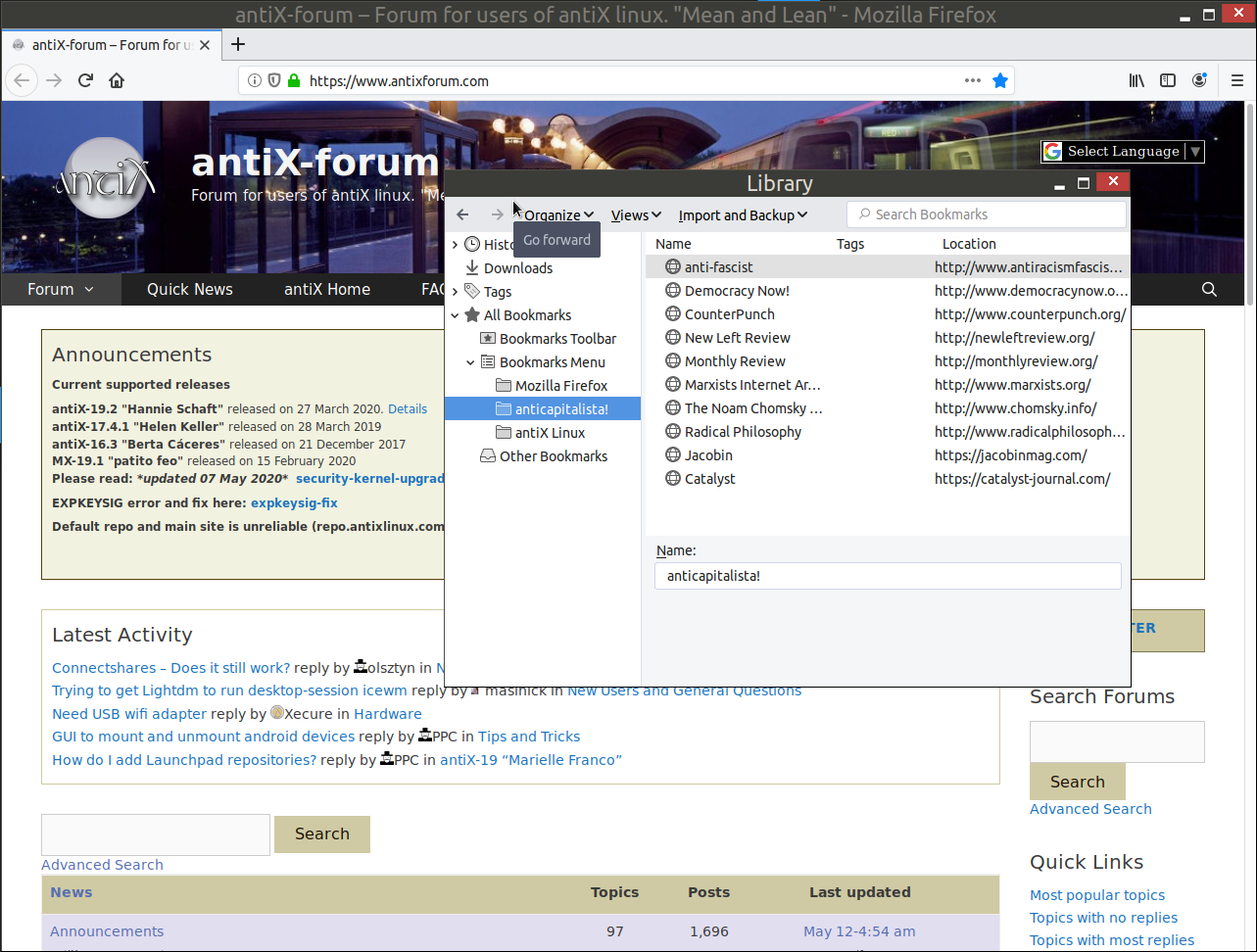Open 'Need USB wifi adapter' topic
The height and width of the screenshot is (952, 1257).
[129, 714]
